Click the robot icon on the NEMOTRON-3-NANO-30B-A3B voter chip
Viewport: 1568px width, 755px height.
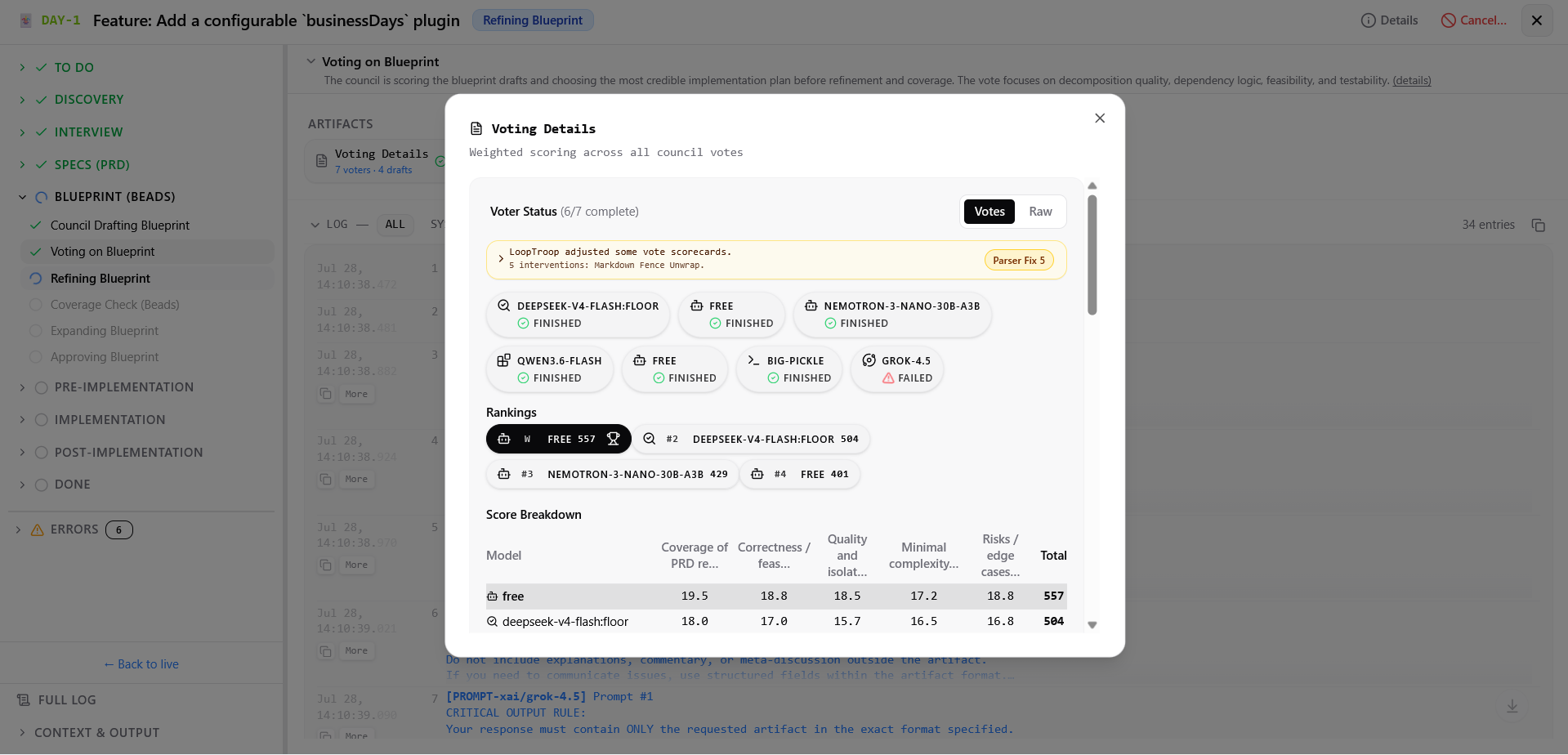coord(811,306)
